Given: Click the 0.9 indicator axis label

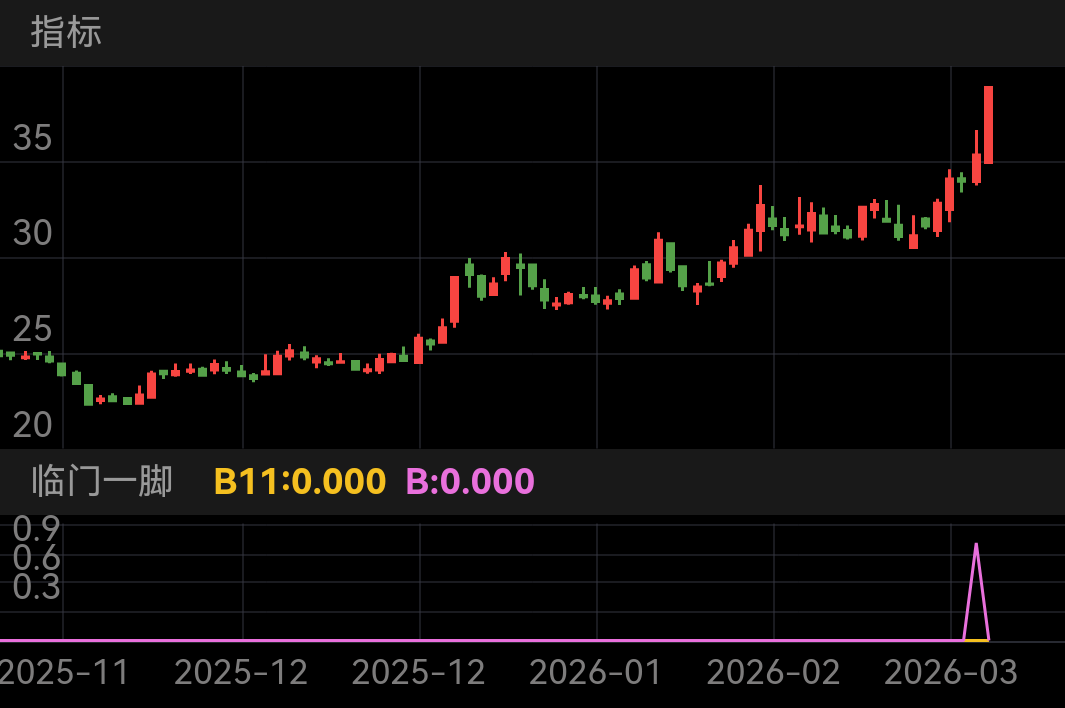Looking at the screenshot, I should (x=37, y=527).
